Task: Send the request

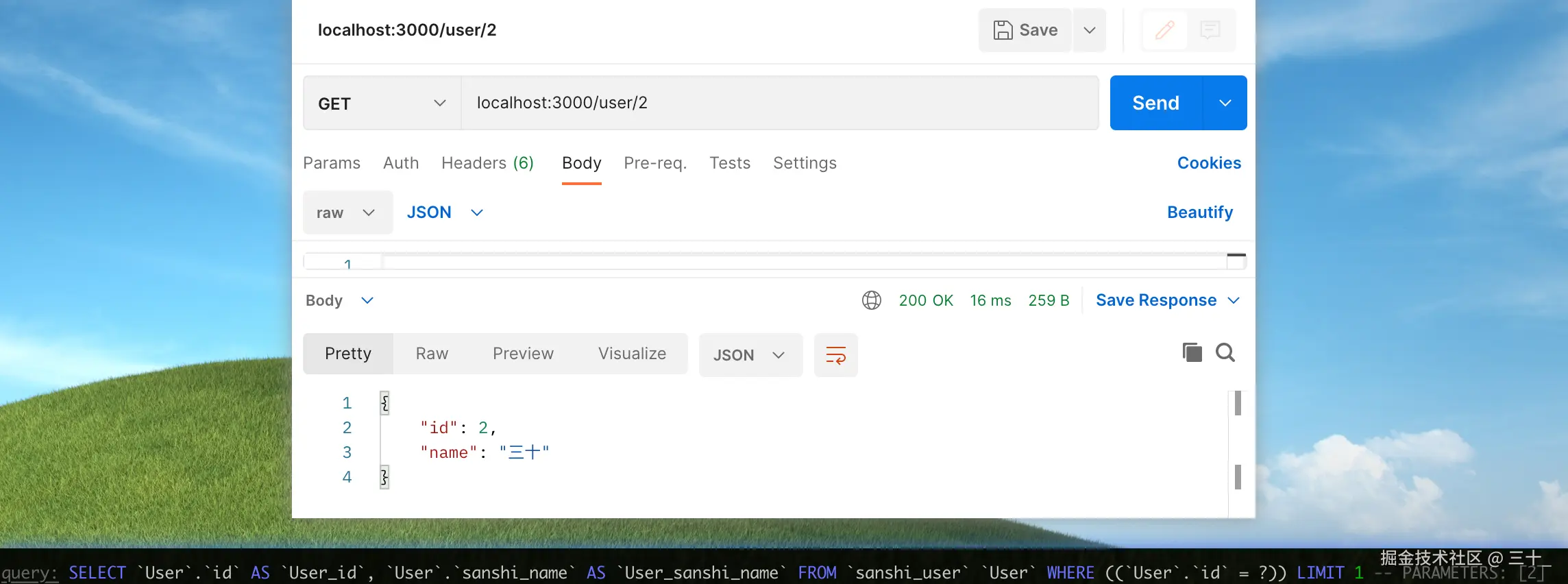Action: coord(1155,103)
